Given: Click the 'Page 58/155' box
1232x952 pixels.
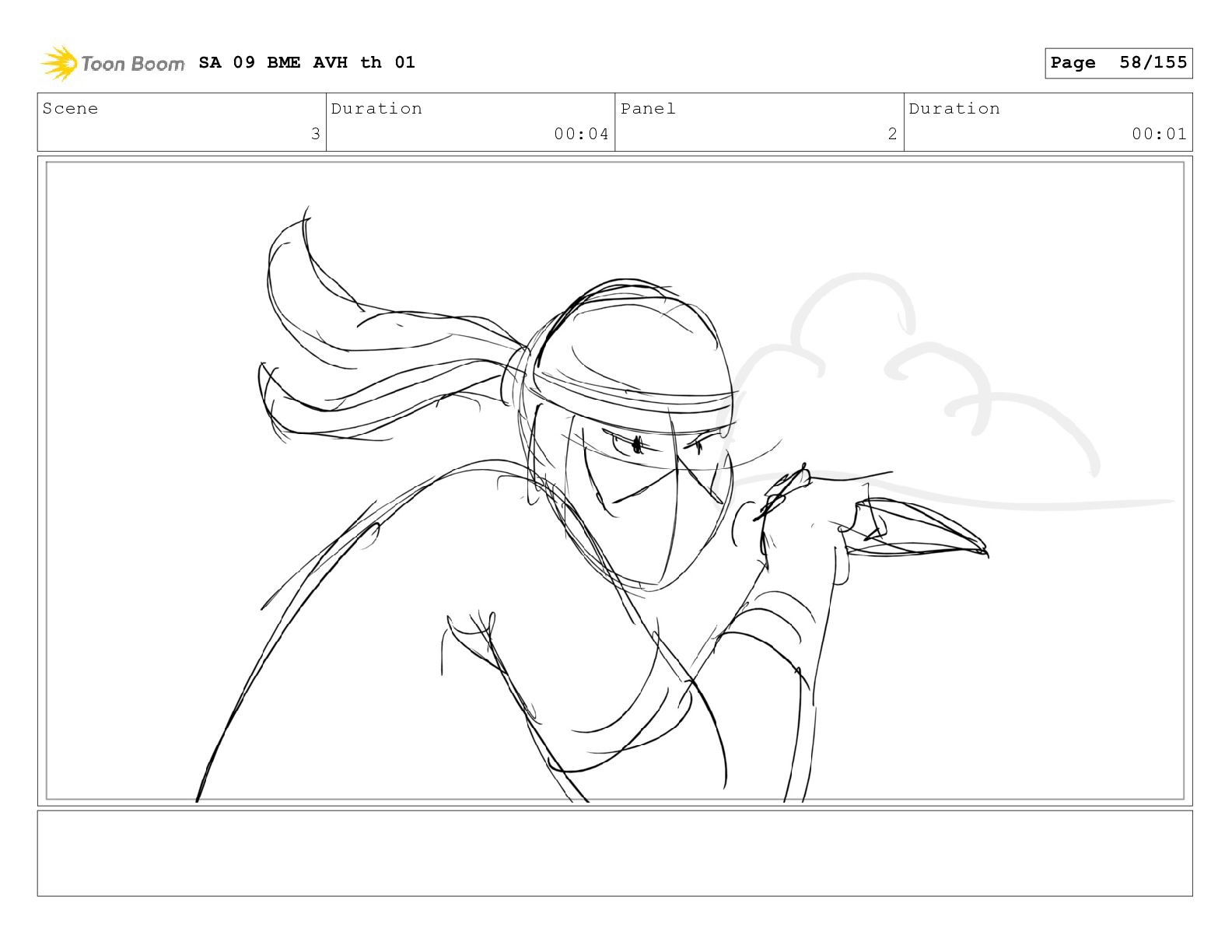Looking at the screenshot, I should click(1118, 63).
